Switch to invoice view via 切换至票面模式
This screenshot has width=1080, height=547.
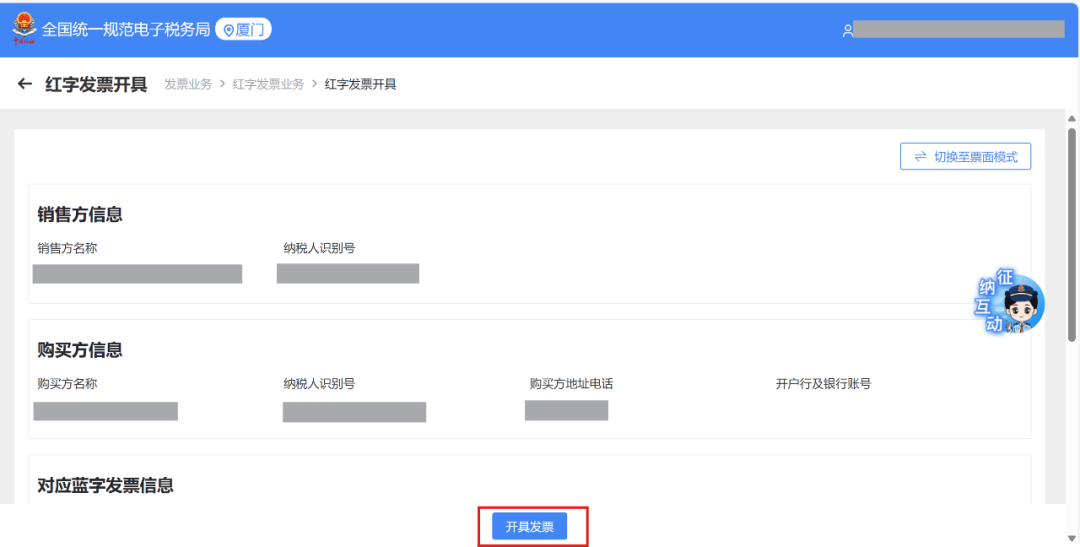tap(965, 157)
